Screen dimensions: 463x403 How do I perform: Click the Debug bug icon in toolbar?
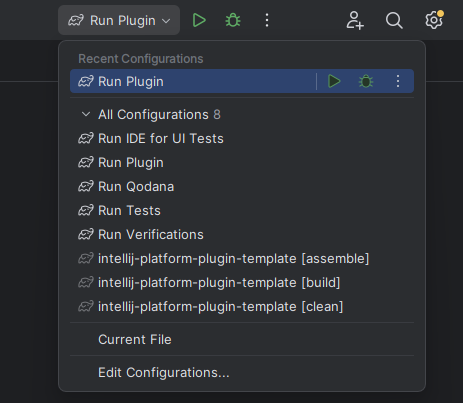point(233,20)
